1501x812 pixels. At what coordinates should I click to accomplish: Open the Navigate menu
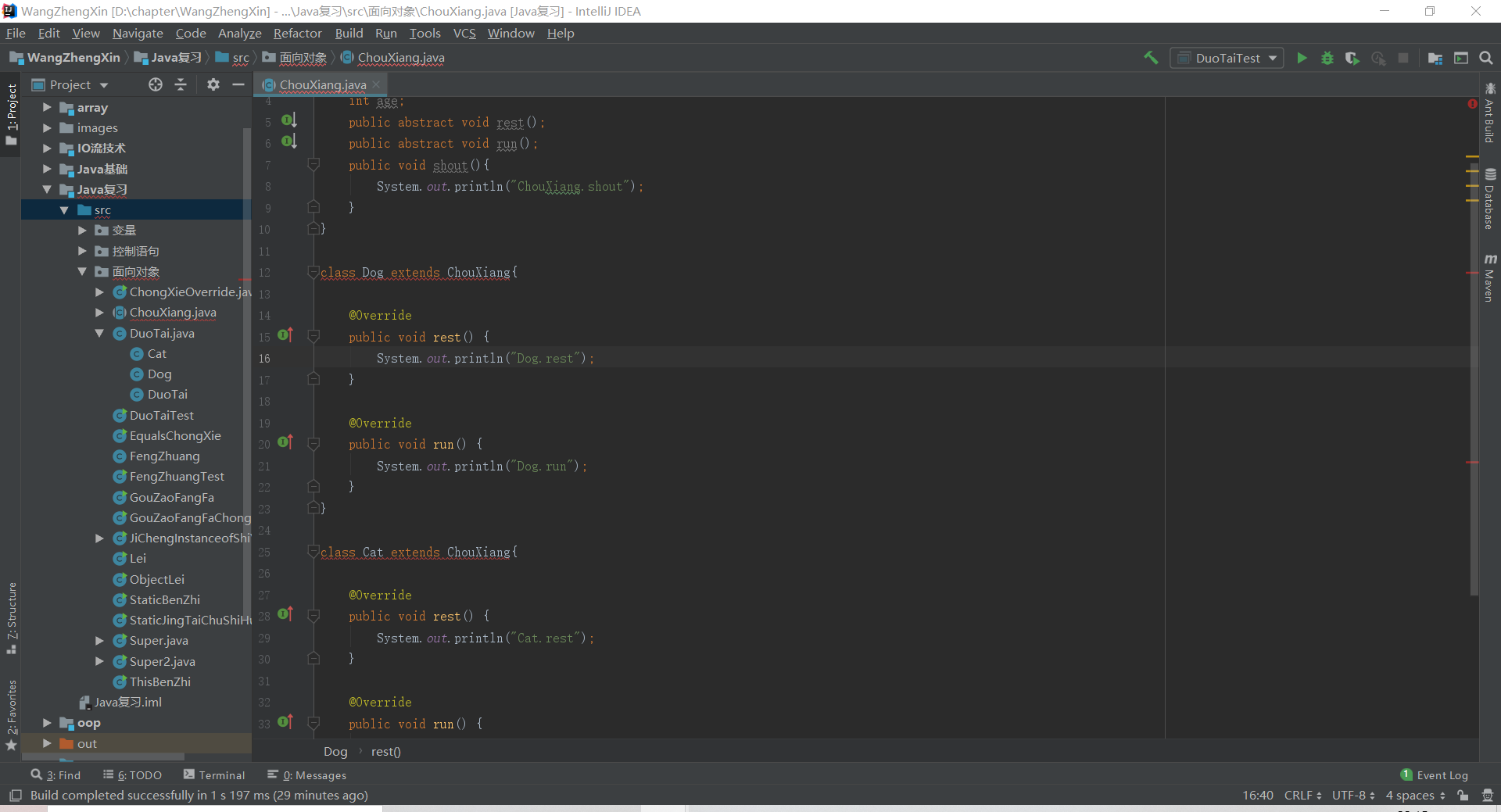pos(138,34)
